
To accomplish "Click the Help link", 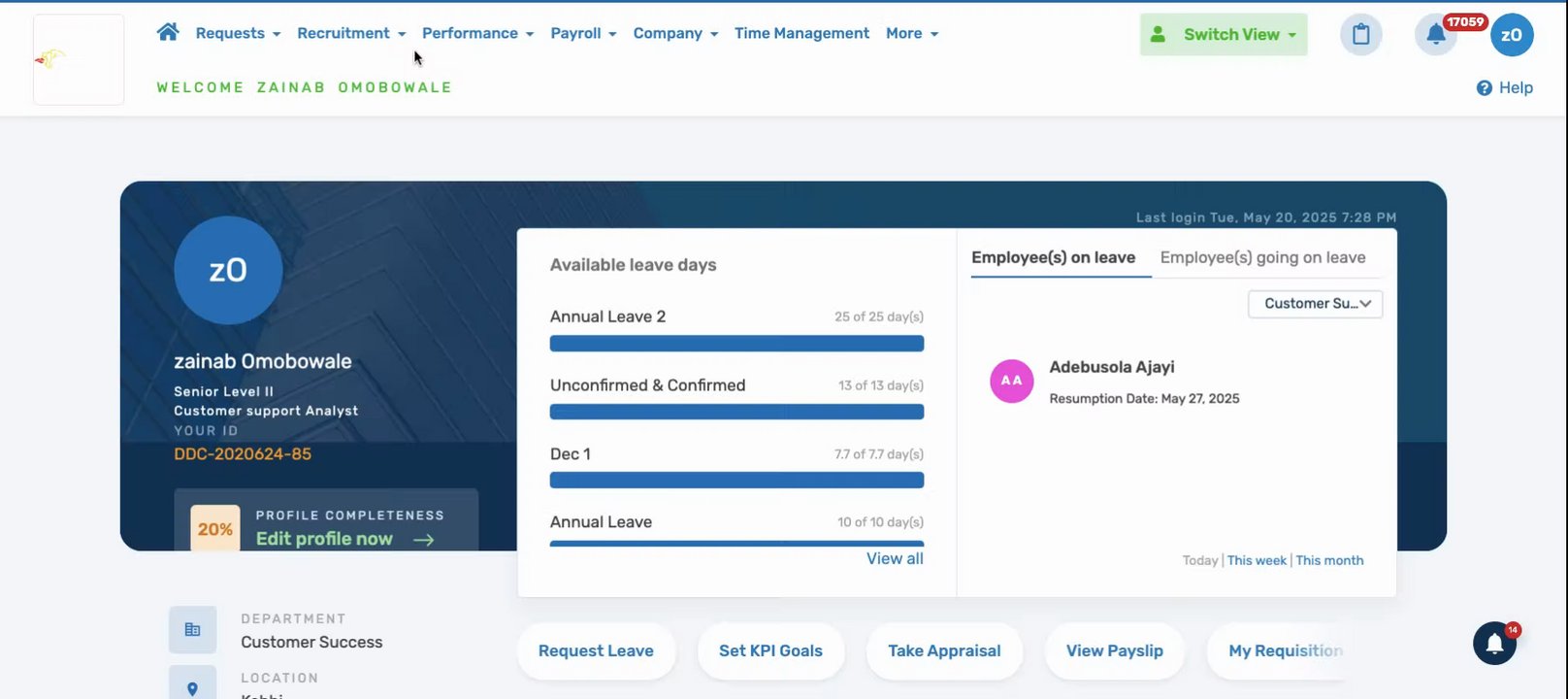I will (1516, 88).
